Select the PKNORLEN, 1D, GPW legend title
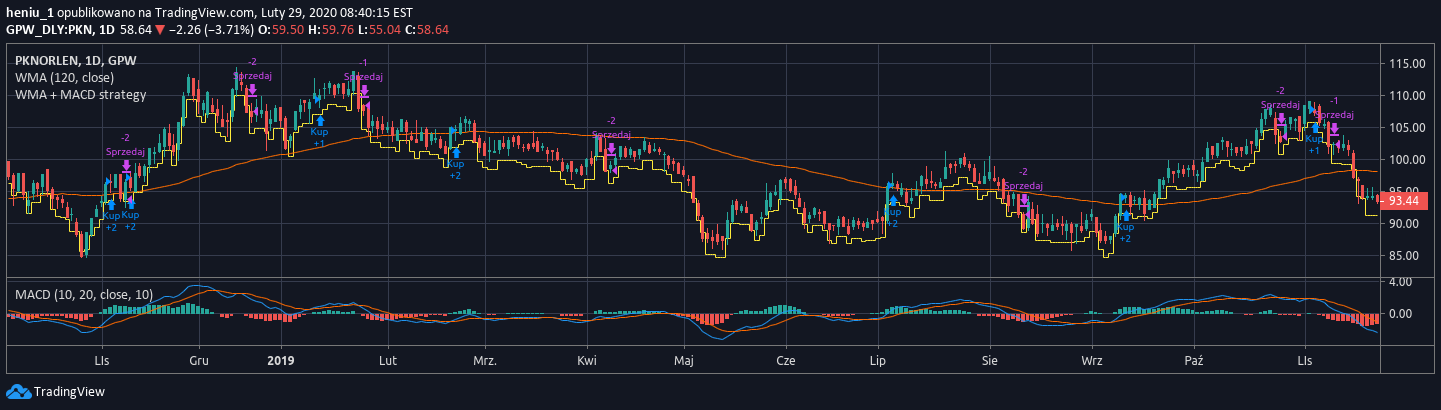The width and height of the screenshot is (1441, 410). coord(76,61)
